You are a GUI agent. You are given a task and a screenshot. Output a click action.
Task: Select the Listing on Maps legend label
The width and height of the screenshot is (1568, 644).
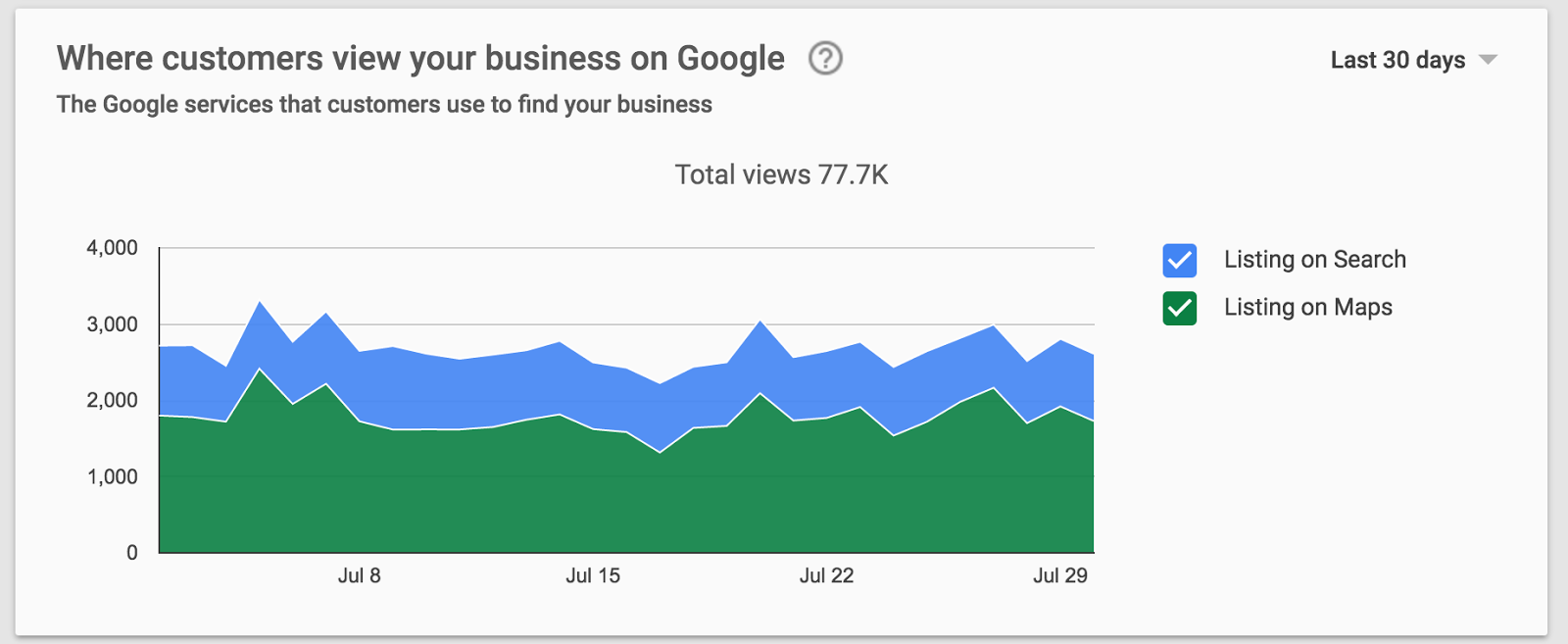[x=1307, y=307]
